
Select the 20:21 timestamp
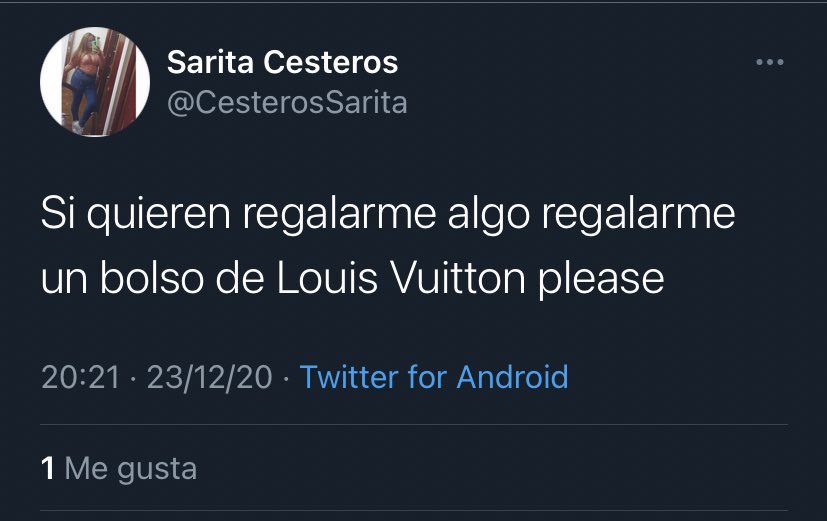tap(80, 377)
